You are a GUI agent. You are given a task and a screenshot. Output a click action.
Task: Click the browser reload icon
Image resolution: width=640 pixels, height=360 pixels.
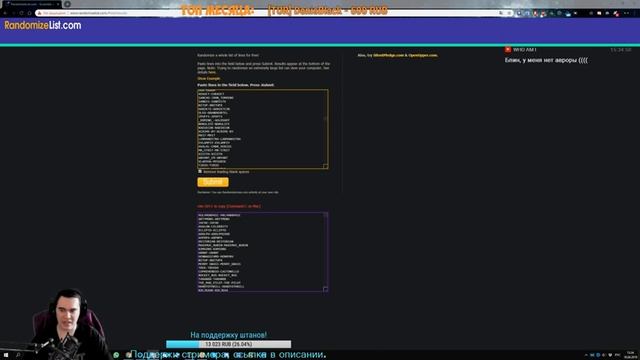pos(21,13)
